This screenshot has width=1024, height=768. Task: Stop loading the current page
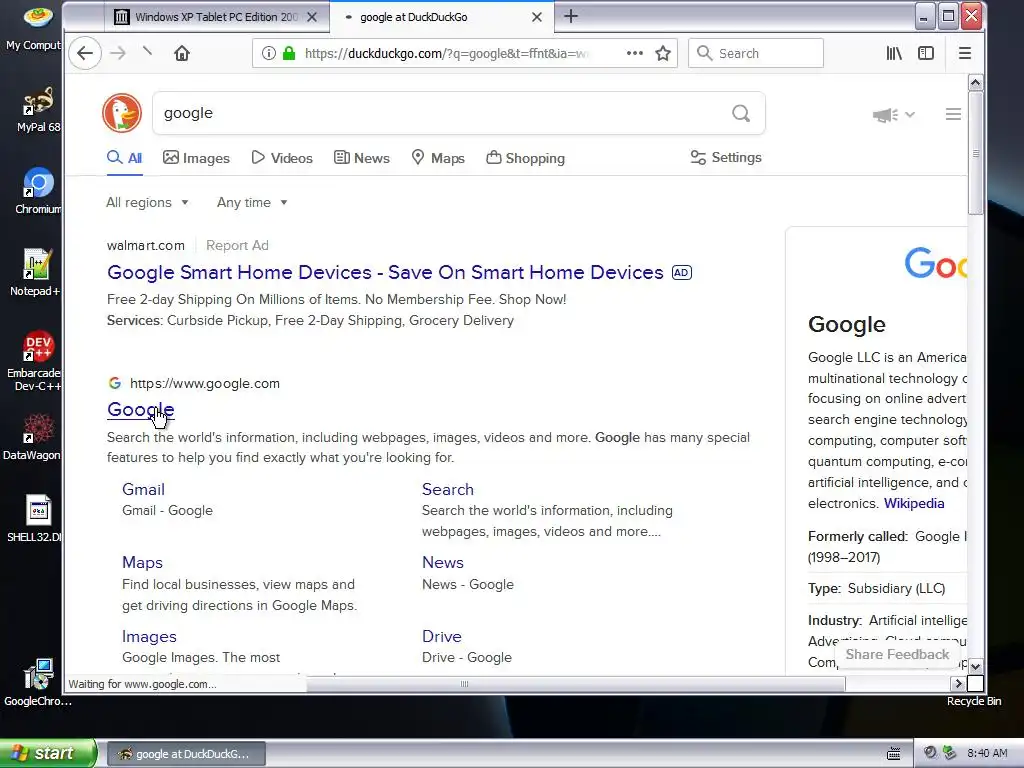click(x=147, y=52)
